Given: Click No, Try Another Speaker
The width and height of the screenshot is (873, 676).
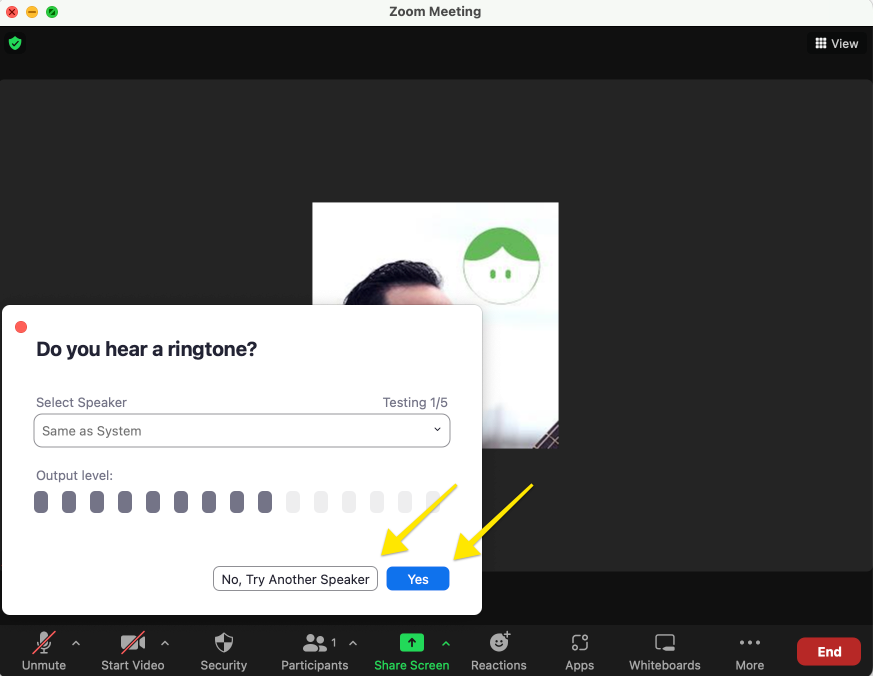Looking at the screenshot, I should pos(295,579).
